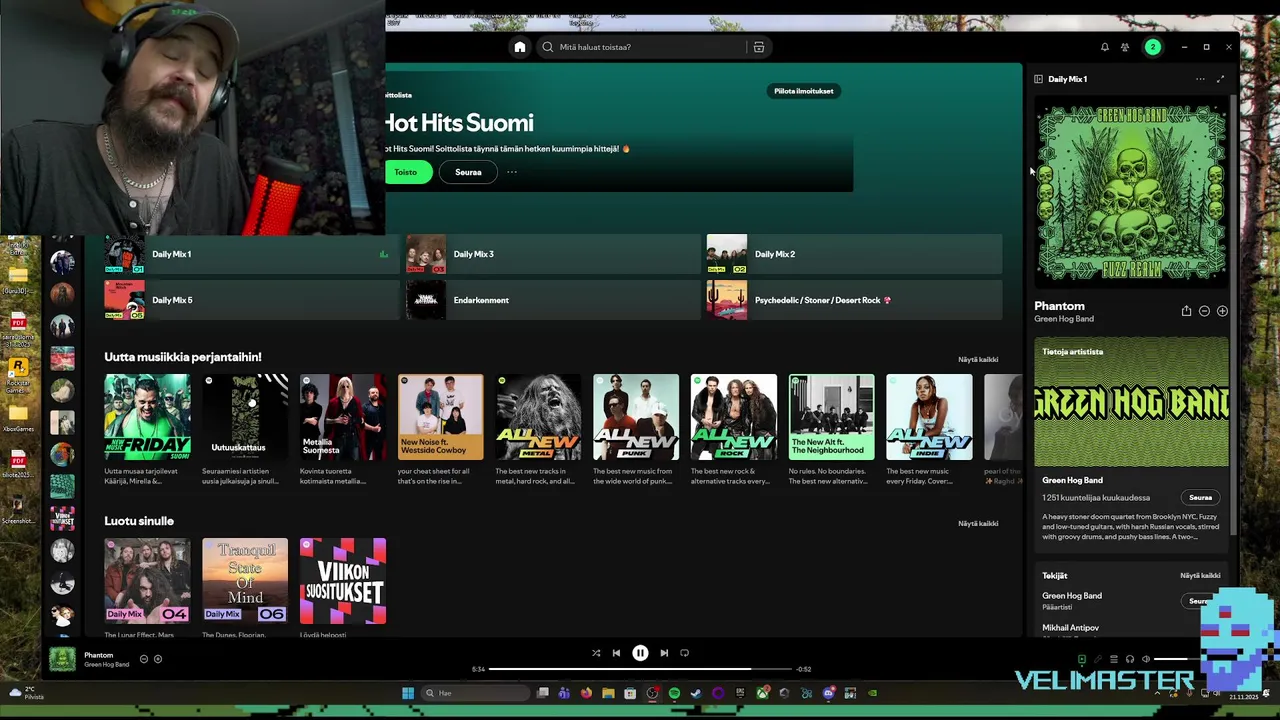
Task: Hide Phantom from the bottom bar icon
Action: tap(144, 659)
